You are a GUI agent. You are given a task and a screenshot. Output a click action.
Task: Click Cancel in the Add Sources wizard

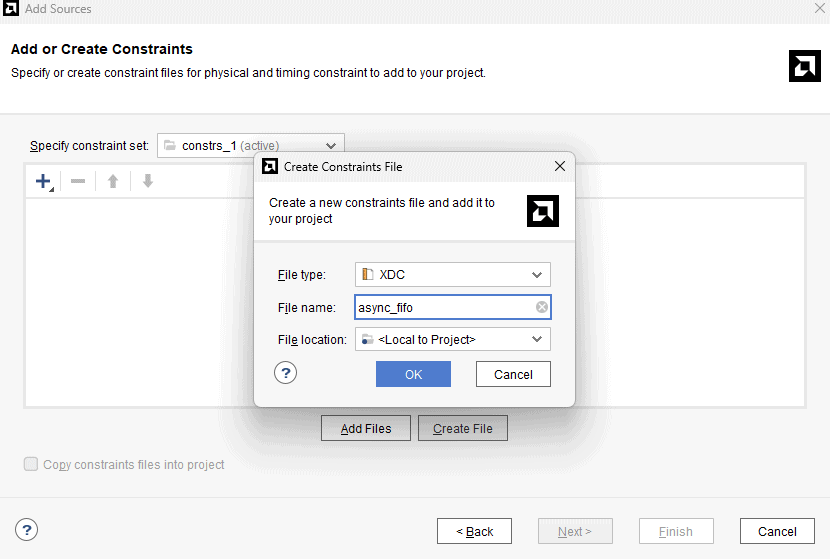[777, 531]
